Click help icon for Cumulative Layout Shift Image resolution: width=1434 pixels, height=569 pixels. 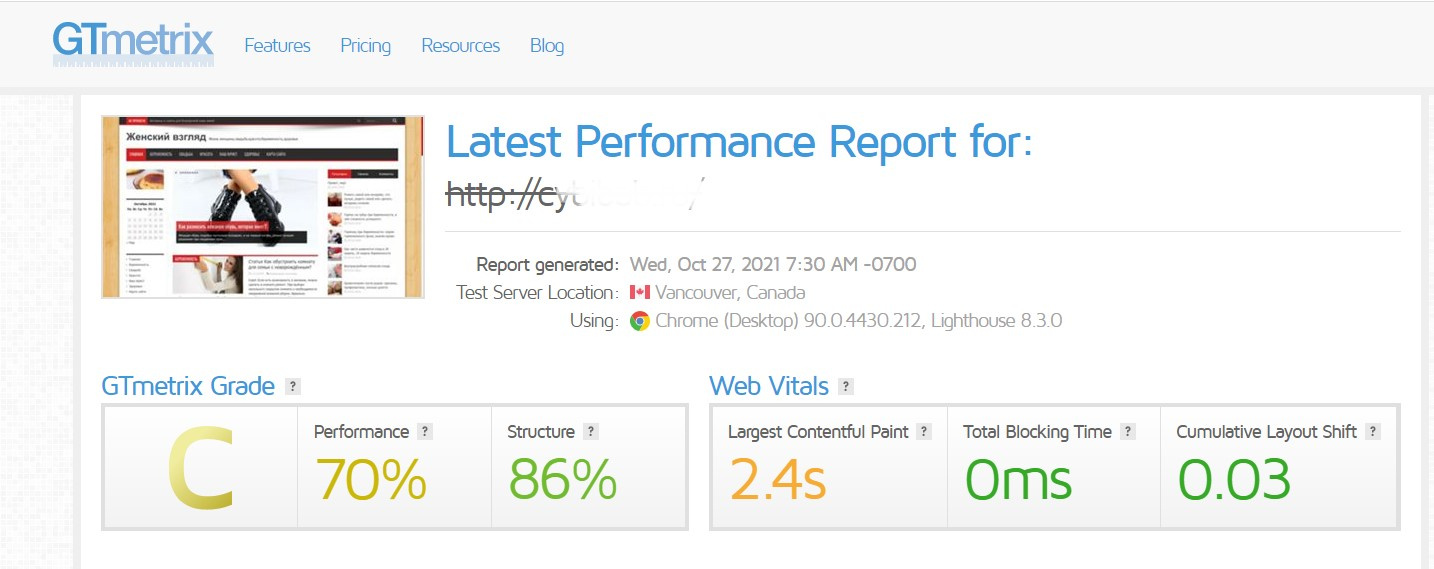pyautogui.click(x=1373, y=432)
